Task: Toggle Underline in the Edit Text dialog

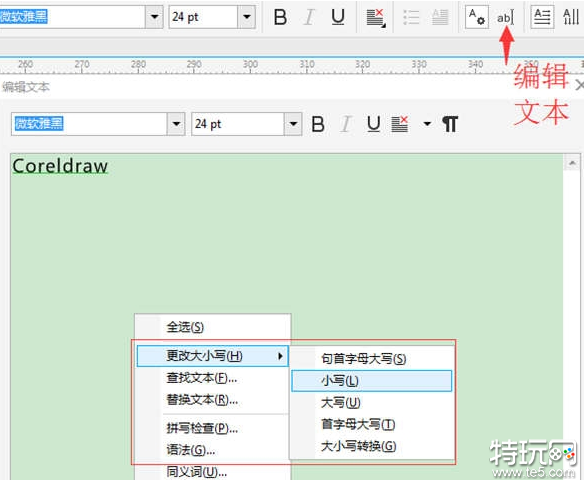Action: [374, 124]
